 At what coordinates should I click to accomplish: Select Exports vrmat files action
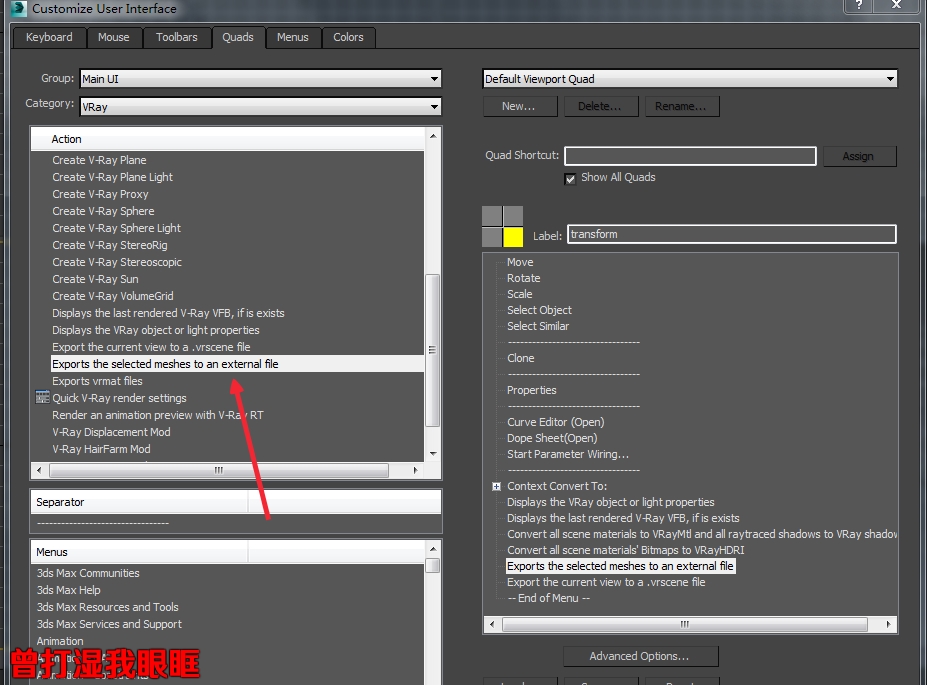tap(98, 381)
